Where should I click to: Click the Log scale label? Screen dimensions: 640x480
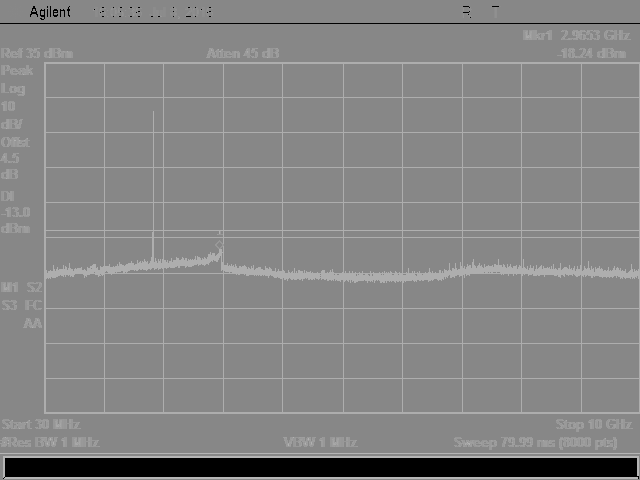pos(13,89)
